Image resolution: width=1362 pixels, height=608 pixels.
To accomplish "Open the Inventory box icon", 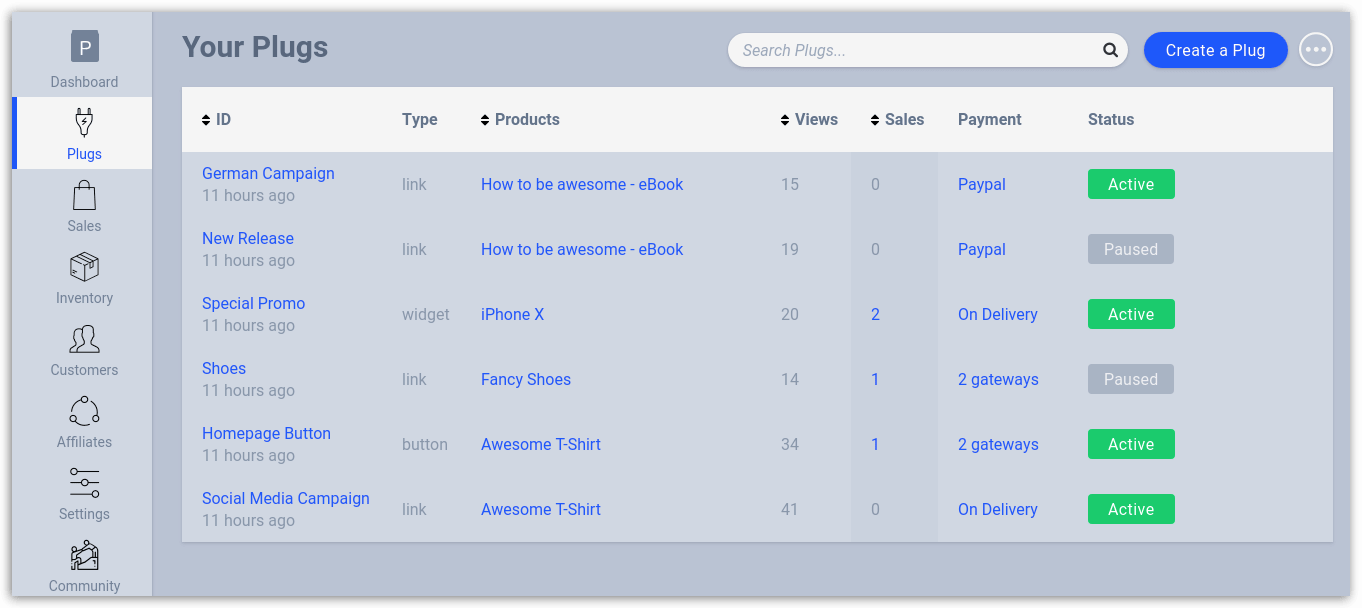I will (x=84, y=267).
